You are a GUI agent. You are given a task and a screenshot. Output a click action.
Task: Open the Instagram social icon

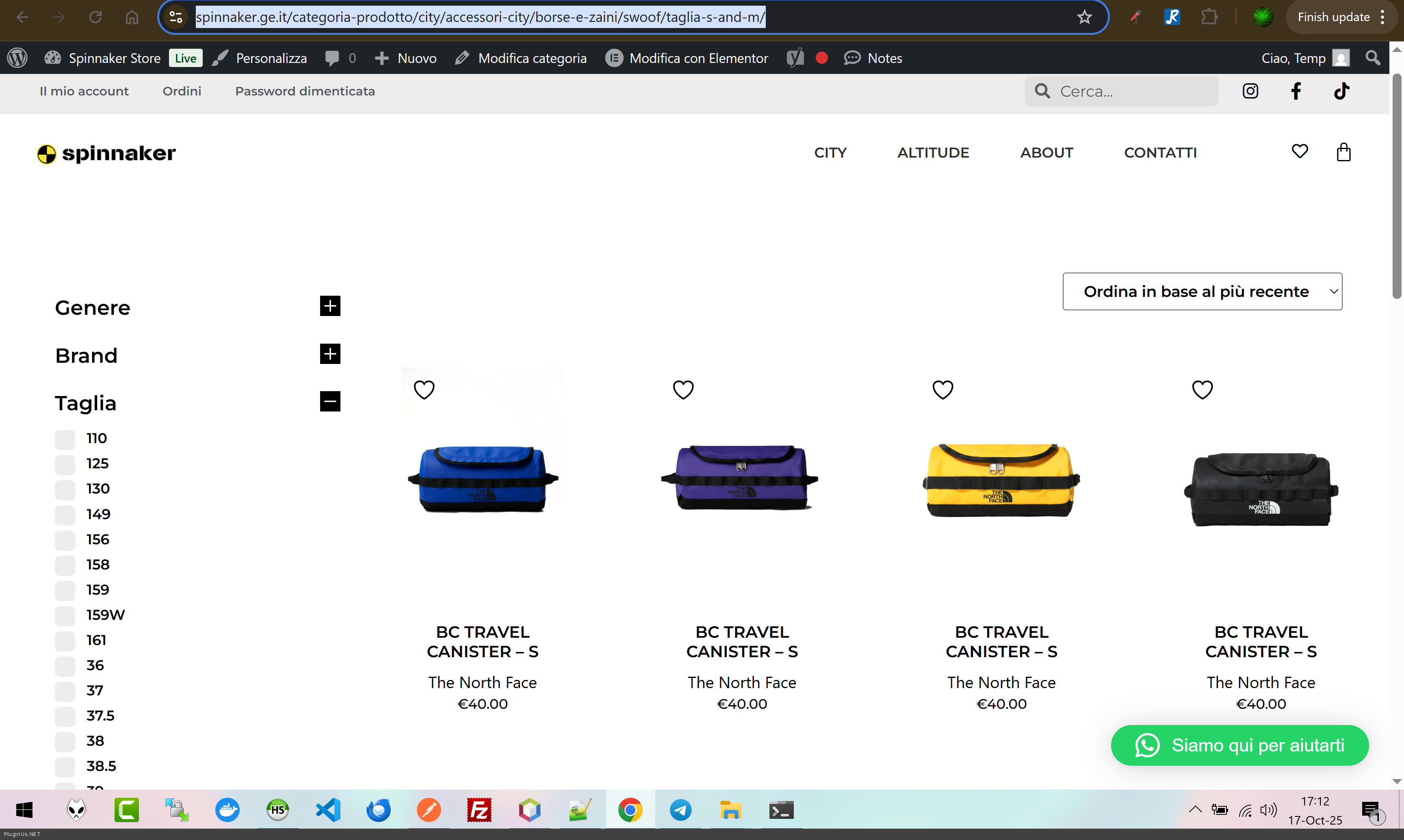coord(1250,91)
